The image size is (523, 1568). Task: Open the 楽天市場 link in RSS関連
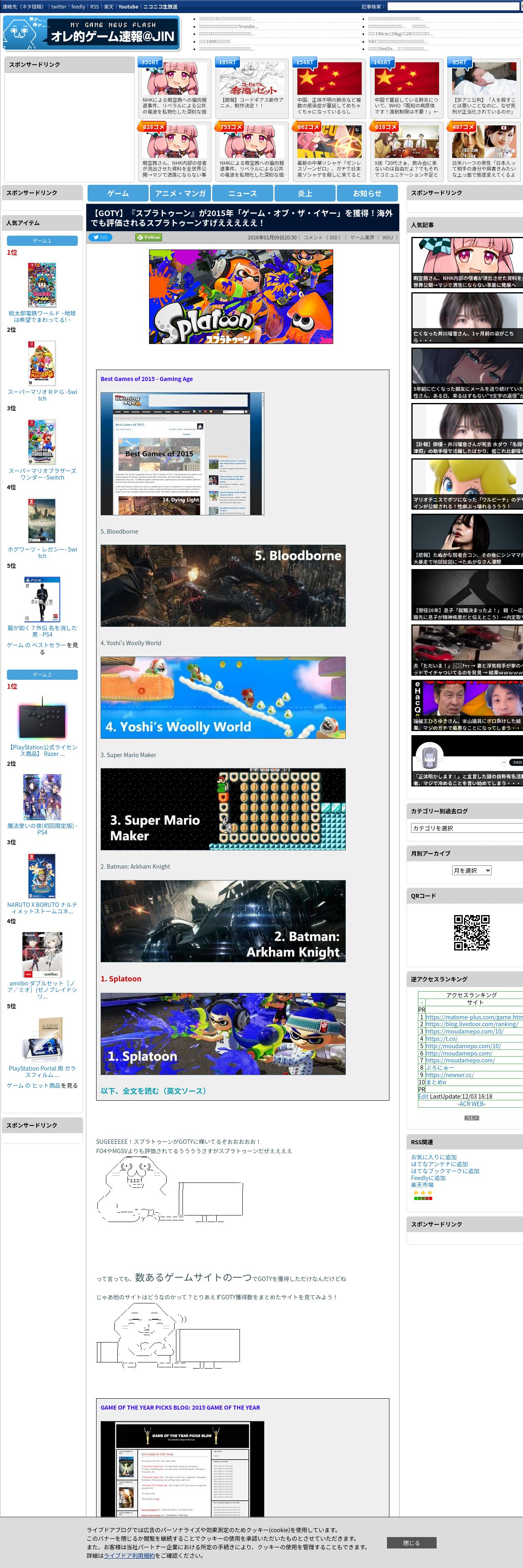[x=422, y=1185]
